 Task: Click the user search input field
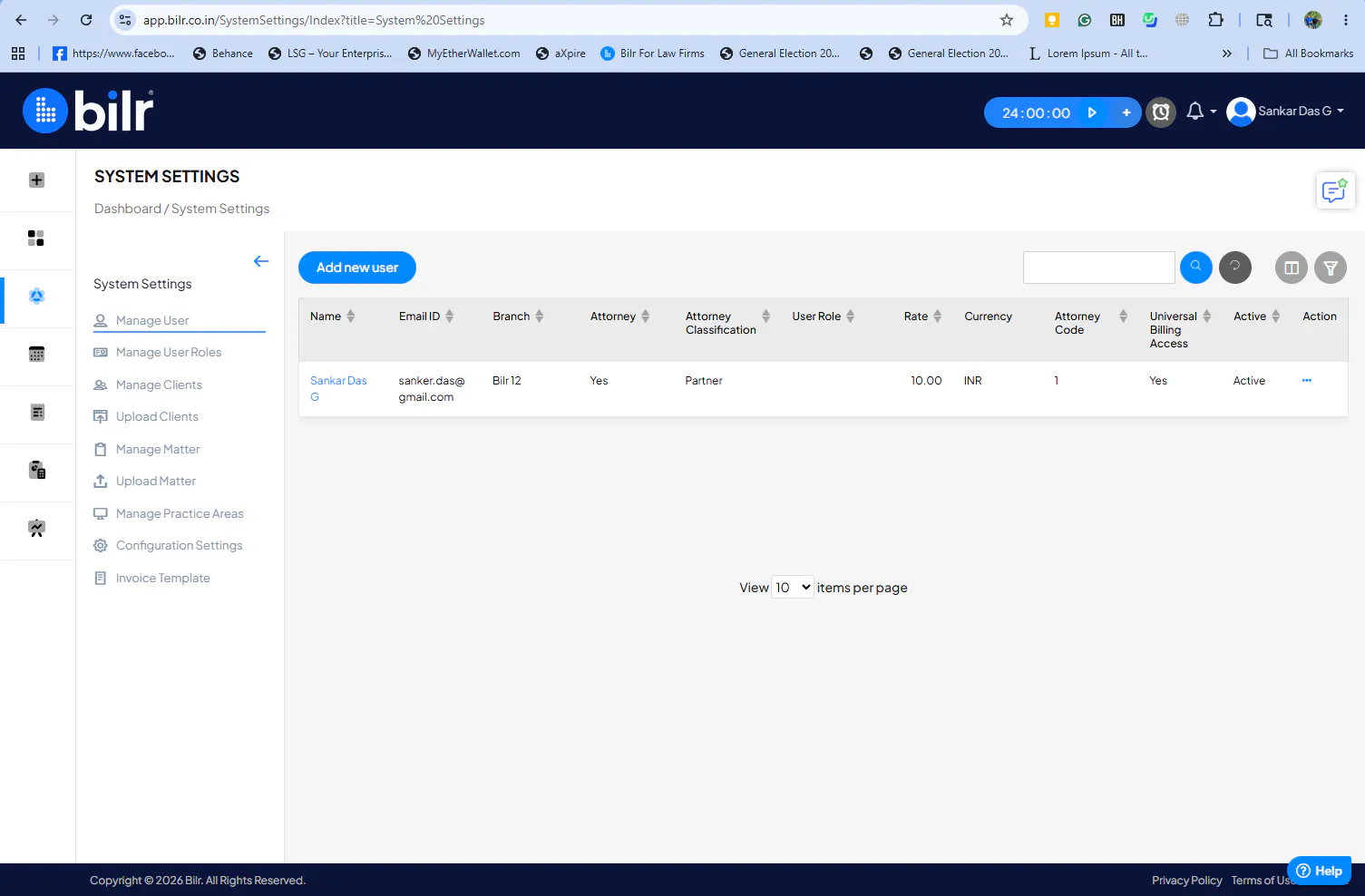[1098, 268]
